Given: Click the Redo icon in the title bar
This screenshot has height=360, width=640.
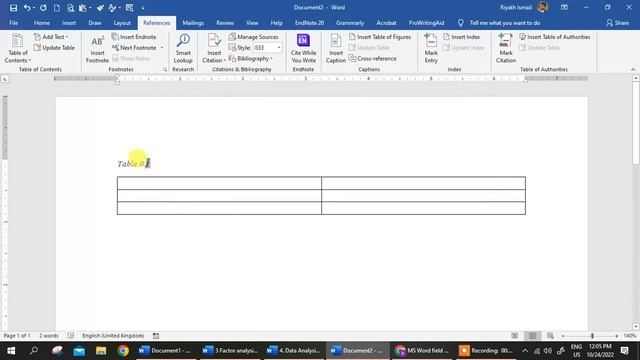Looking at the screenshot, I should tap(43, 8).
